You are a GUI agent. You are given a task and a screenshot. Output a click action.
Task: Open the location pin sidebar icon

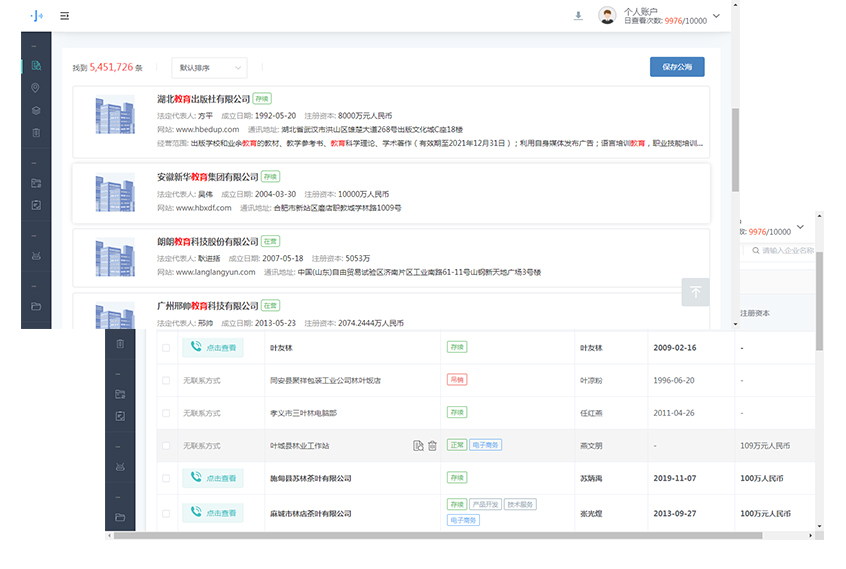36,87
